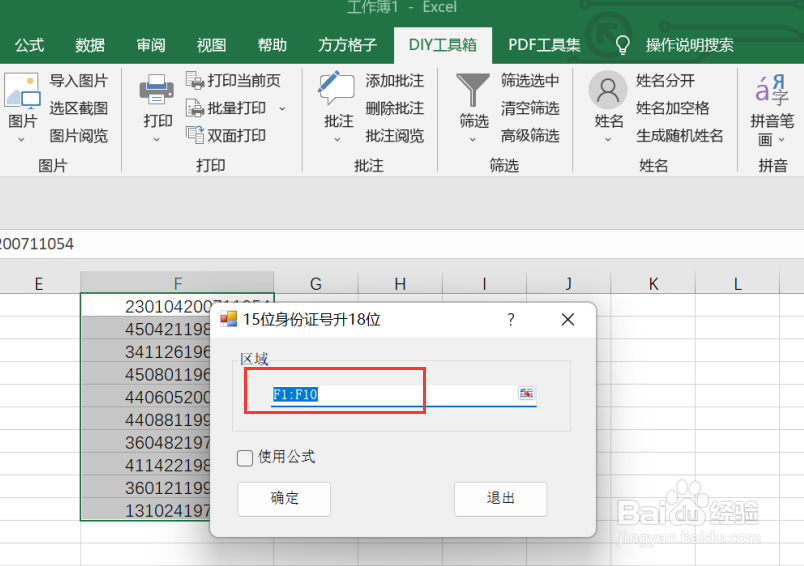Click 图片阅览 command

tap(78, 135)
